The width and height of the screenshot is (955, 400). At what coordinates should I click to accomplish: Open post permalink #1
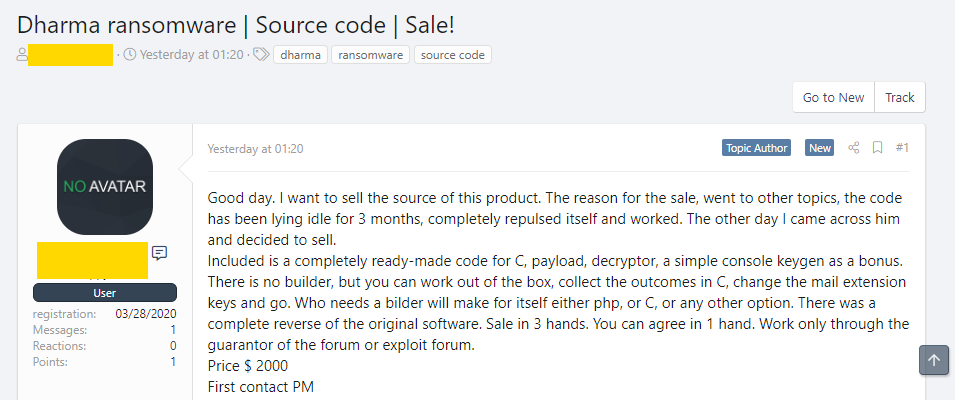[x=902, y=148]
